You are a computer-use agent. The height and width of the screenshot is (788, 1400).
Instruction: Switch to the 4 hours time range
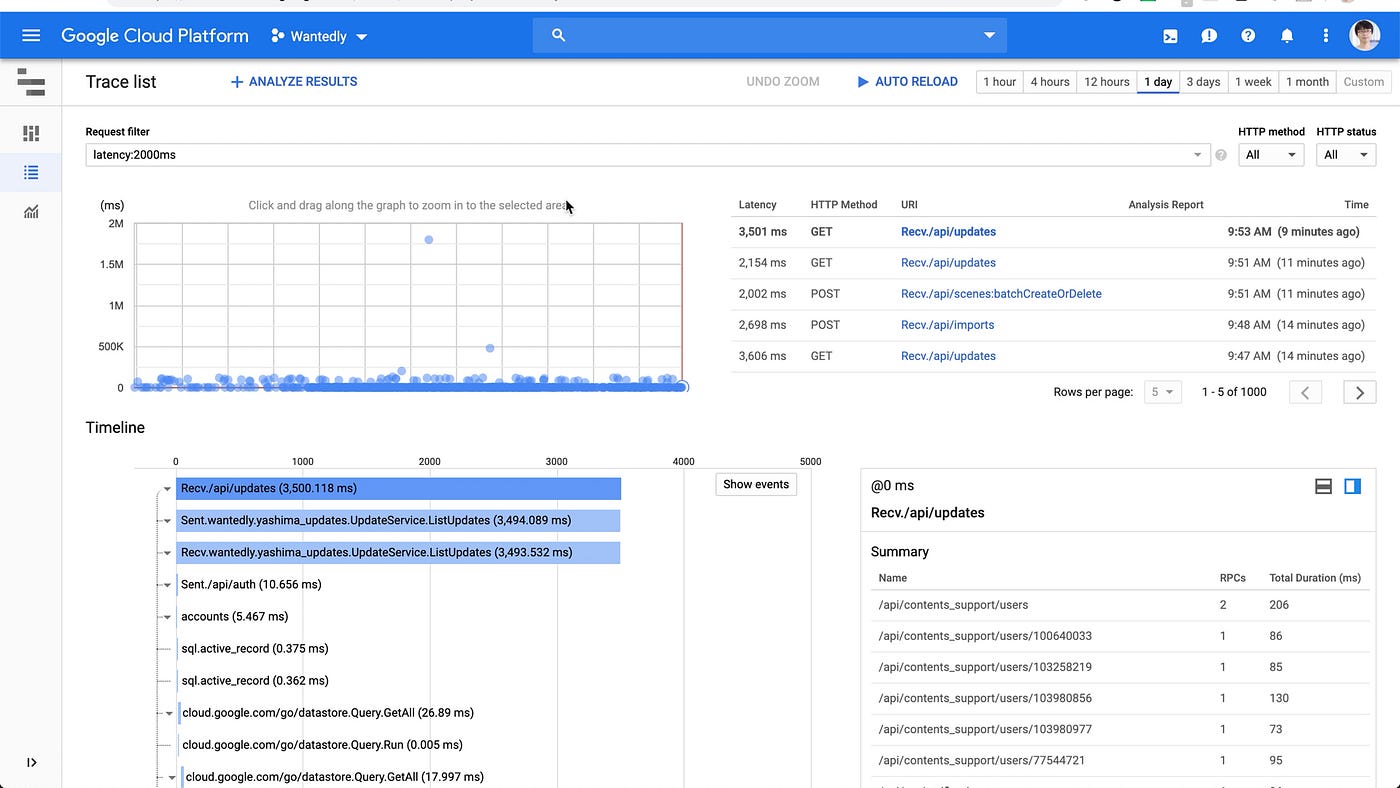(1049, 81)
